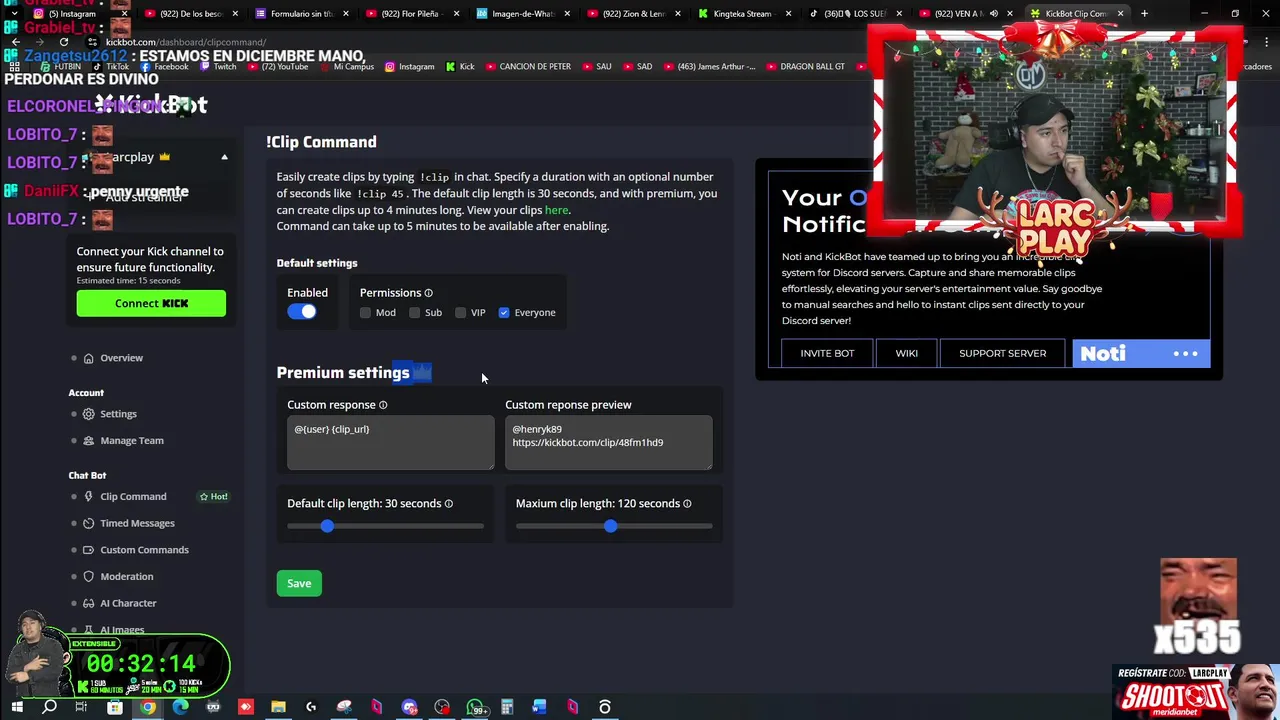Check the Mod permission checkbox
Viewport: 1280px width, 720px height.
[x=365, y=313]
